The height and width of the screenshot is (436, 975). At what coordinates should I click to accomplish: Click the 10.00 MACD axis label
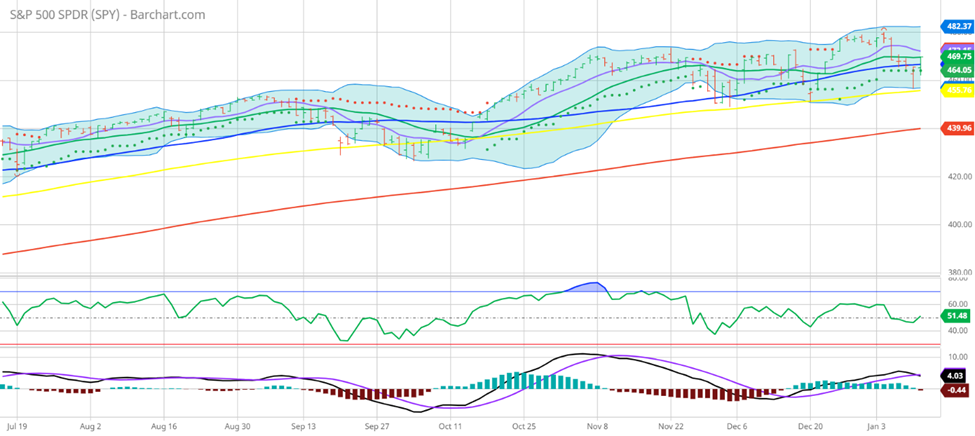(x=958, y=357)
